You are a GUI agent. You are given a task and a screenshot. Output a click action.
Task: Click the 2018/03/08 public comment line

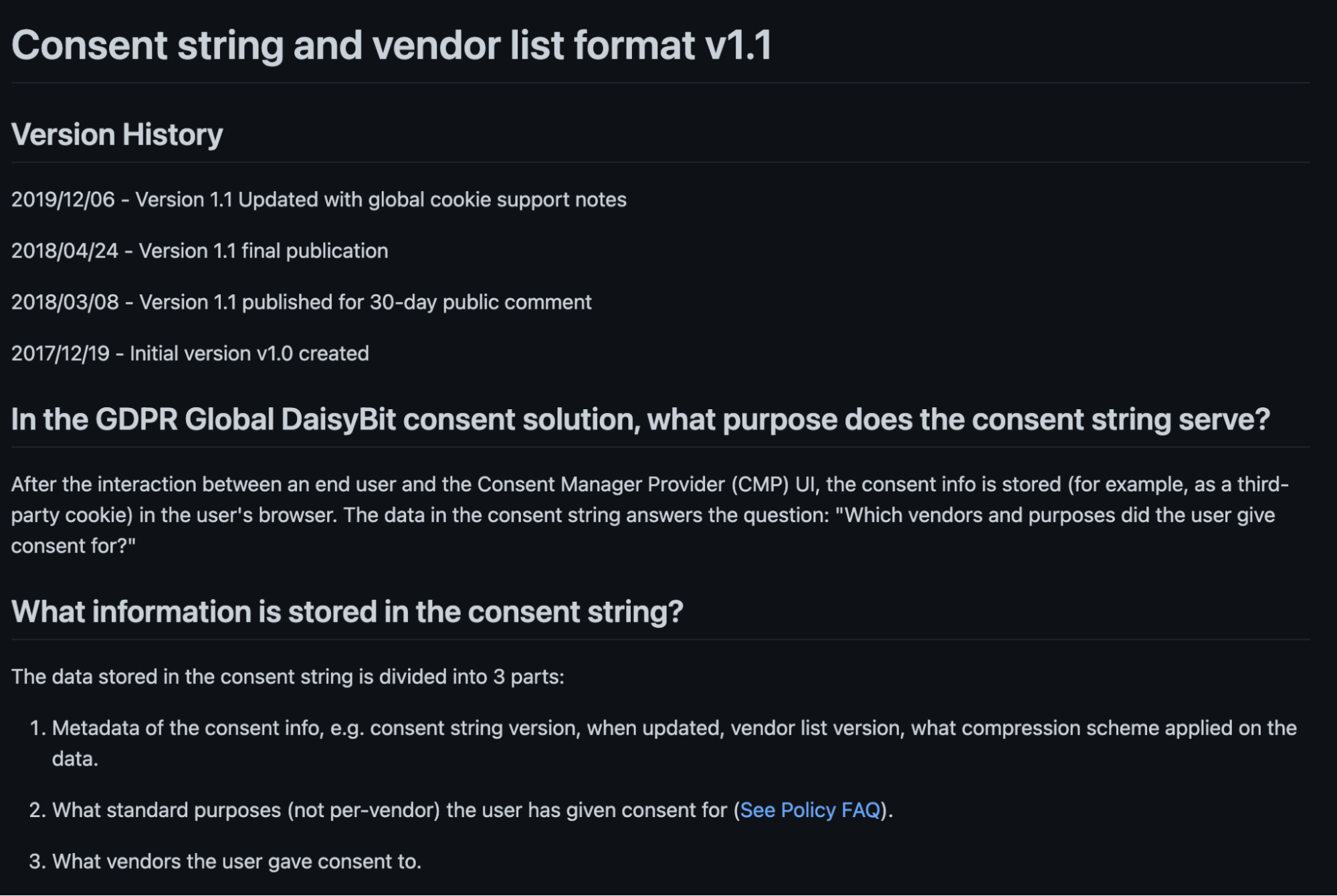point(302,302)
